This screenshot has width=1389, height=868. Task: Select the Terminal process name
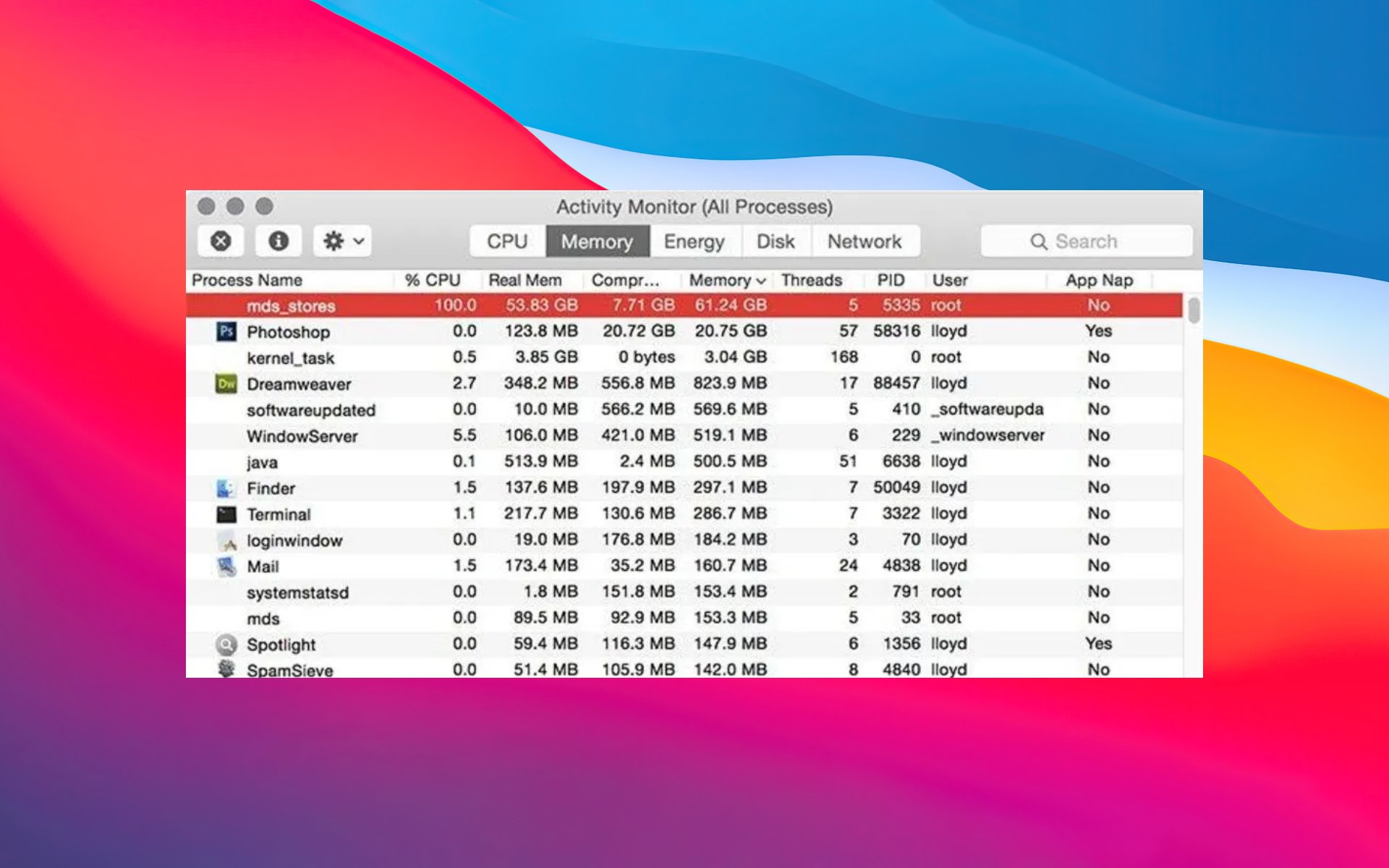pos(279,514)
